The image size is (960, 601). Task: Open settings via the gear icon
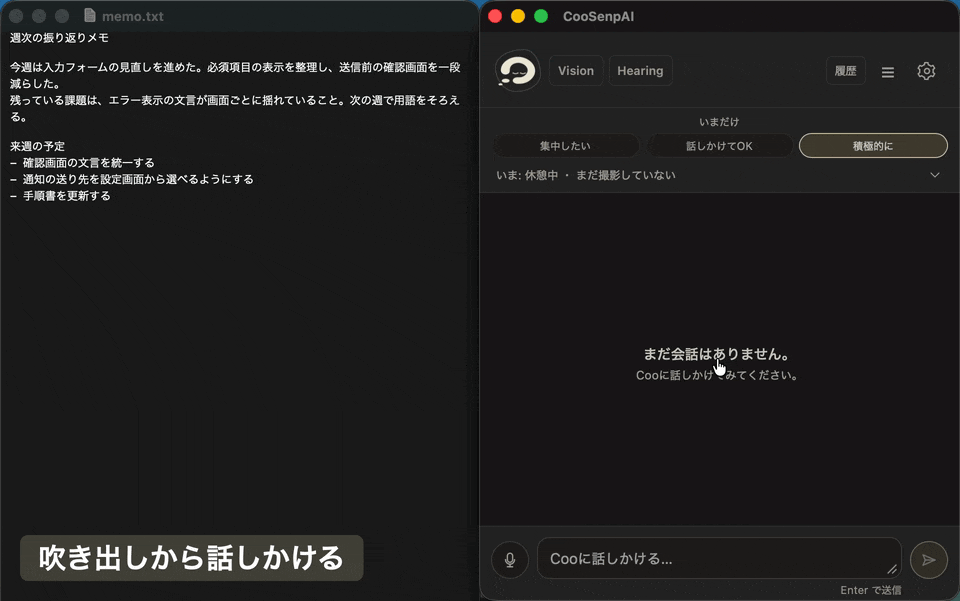coord(926,71)
